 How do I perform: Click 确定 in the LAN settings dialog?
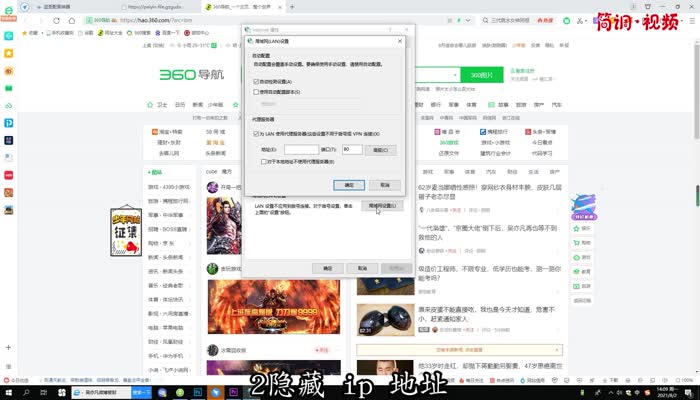click(x=349, y=185)
